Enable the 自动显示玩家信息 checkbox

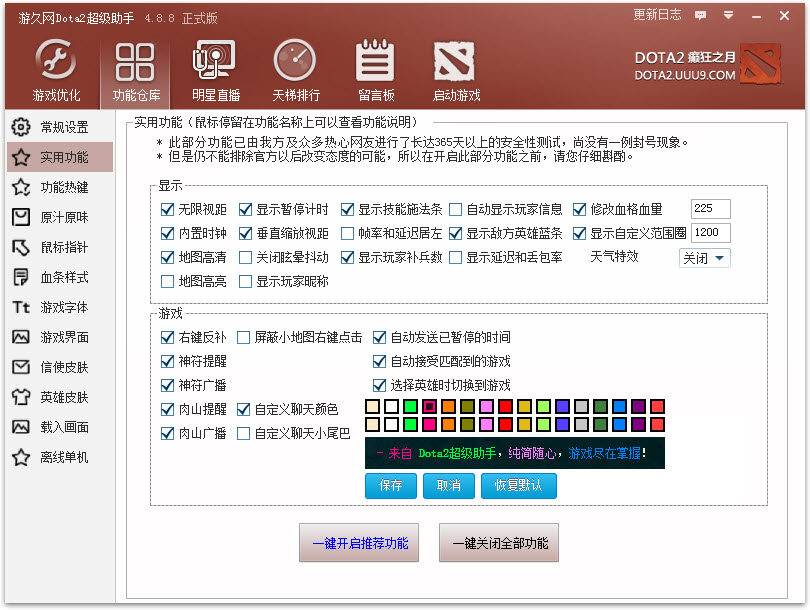[x=456, y=210]
